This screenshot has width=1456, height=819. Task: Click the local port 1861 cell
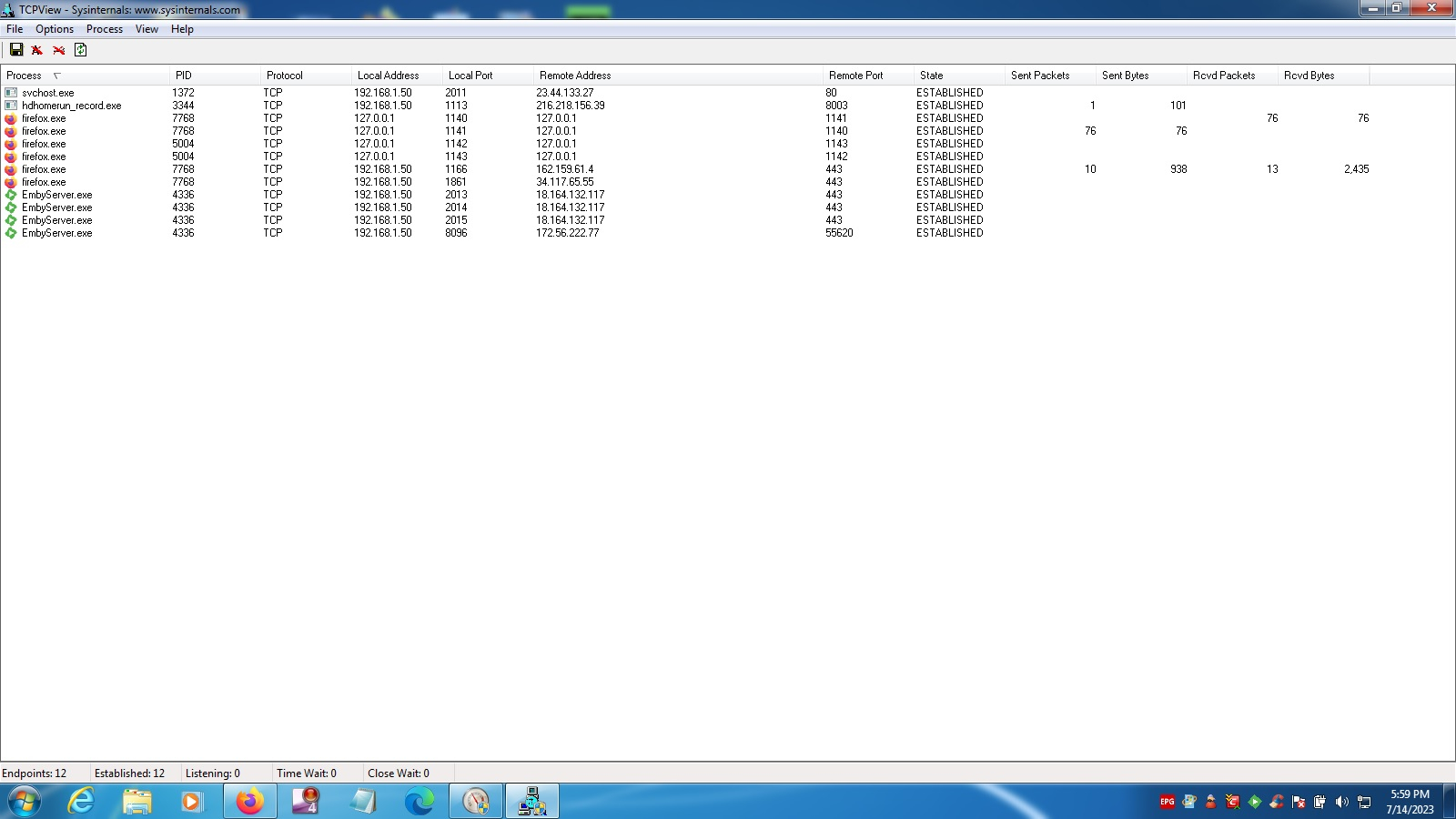(x=456, y=182)
